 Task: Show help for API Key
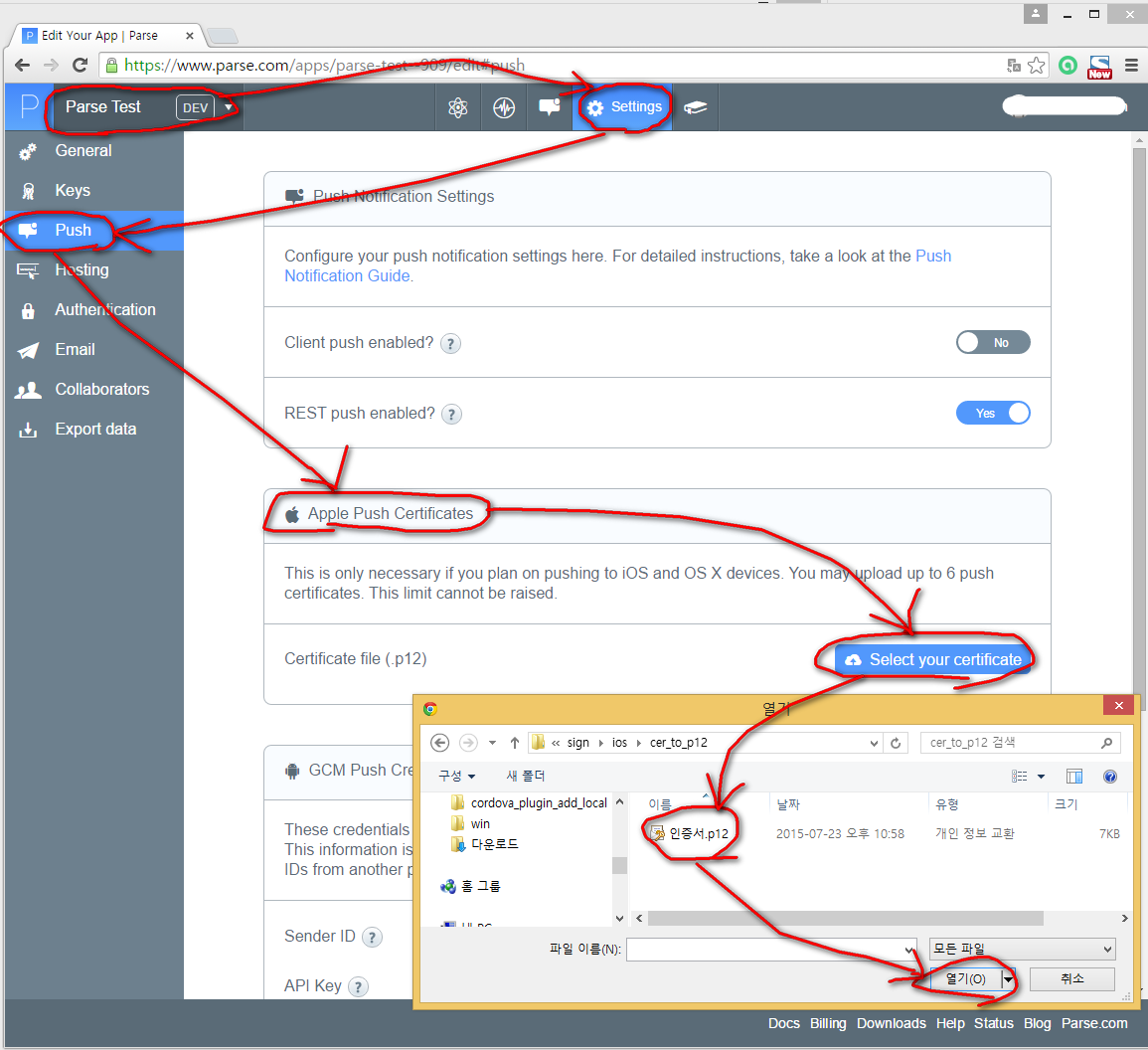coord(358,987)
